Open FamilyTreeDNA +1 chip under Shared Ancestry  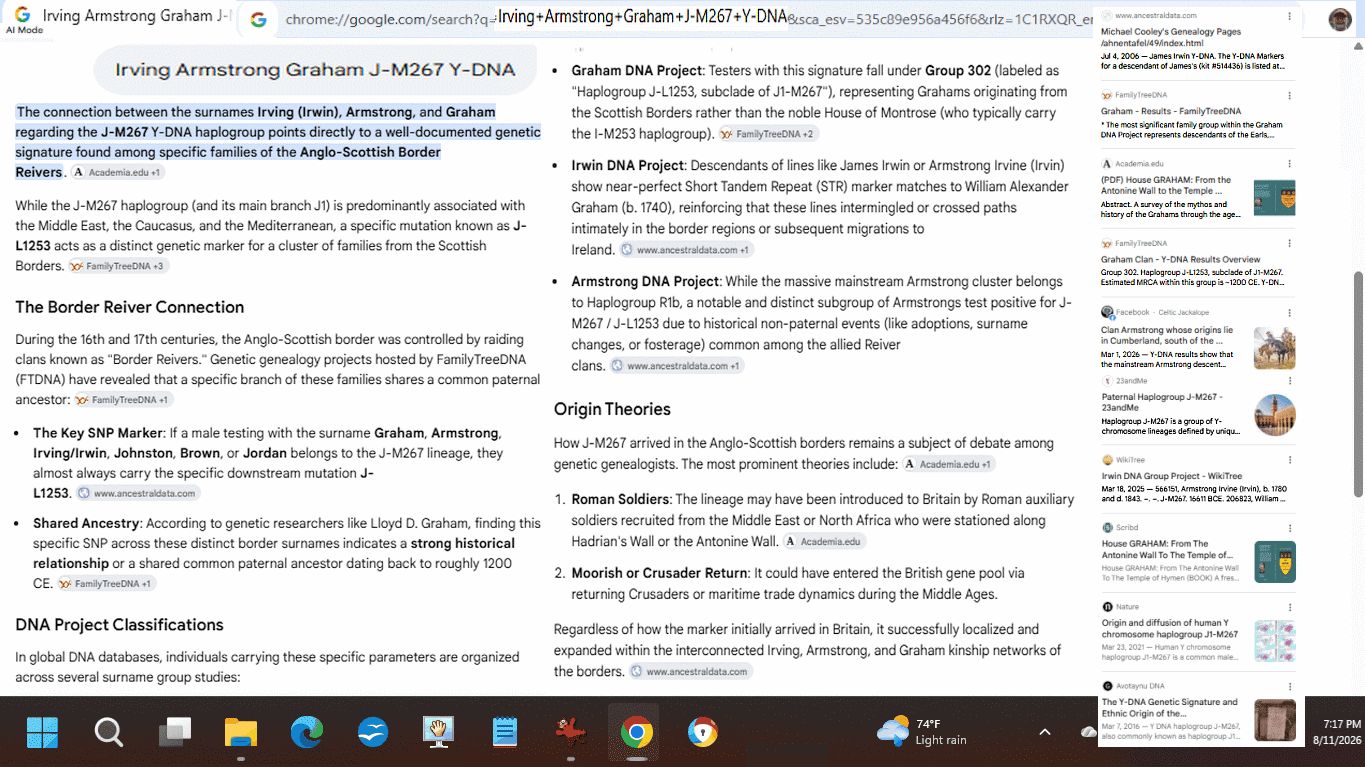(x=106, y=584)
